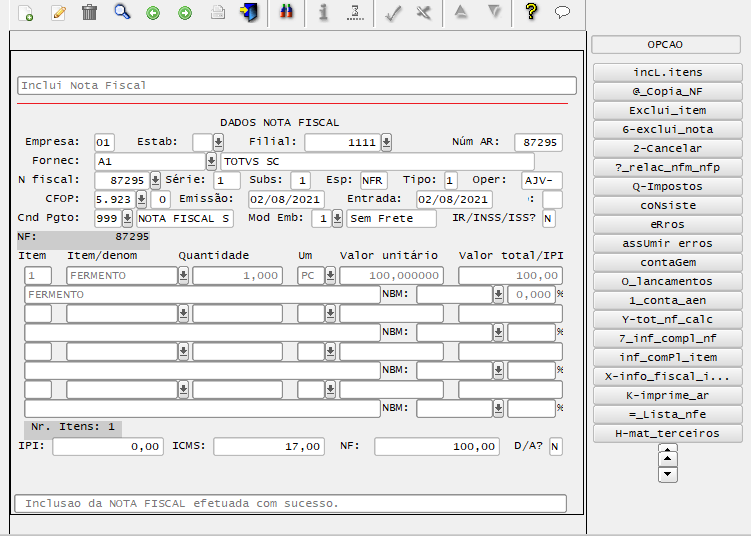Click the 1_conta_aen option

coord(668,300)
